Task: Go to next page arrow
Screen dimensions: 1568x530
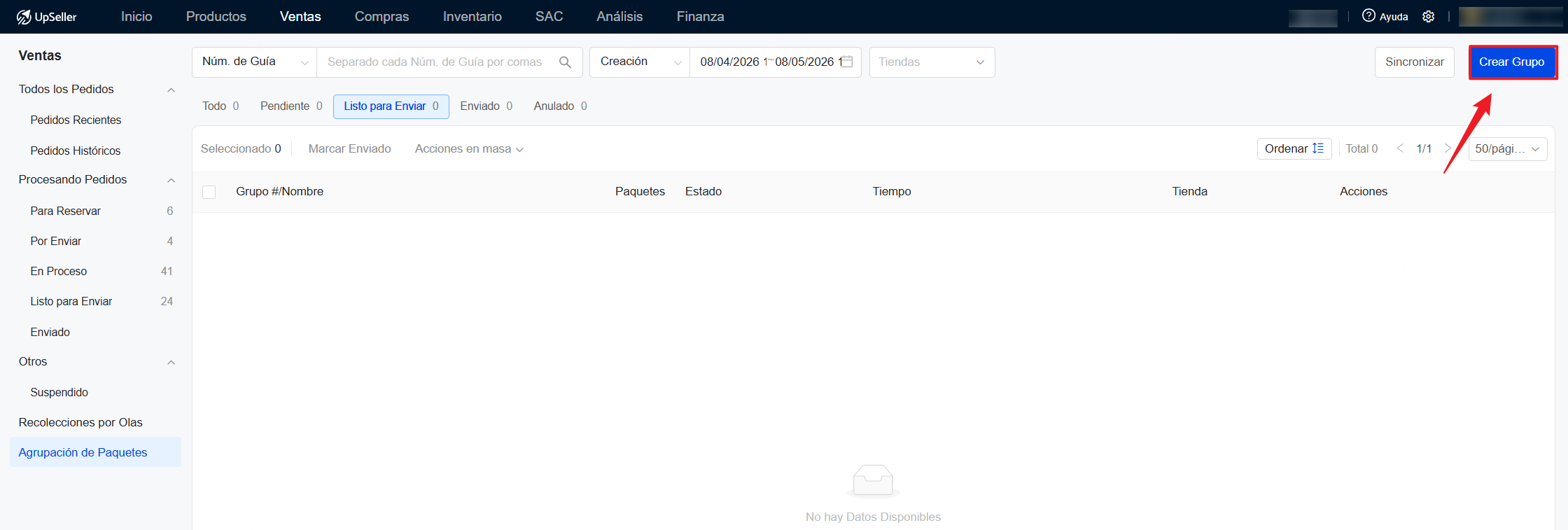Action: tap(1448, 148)
